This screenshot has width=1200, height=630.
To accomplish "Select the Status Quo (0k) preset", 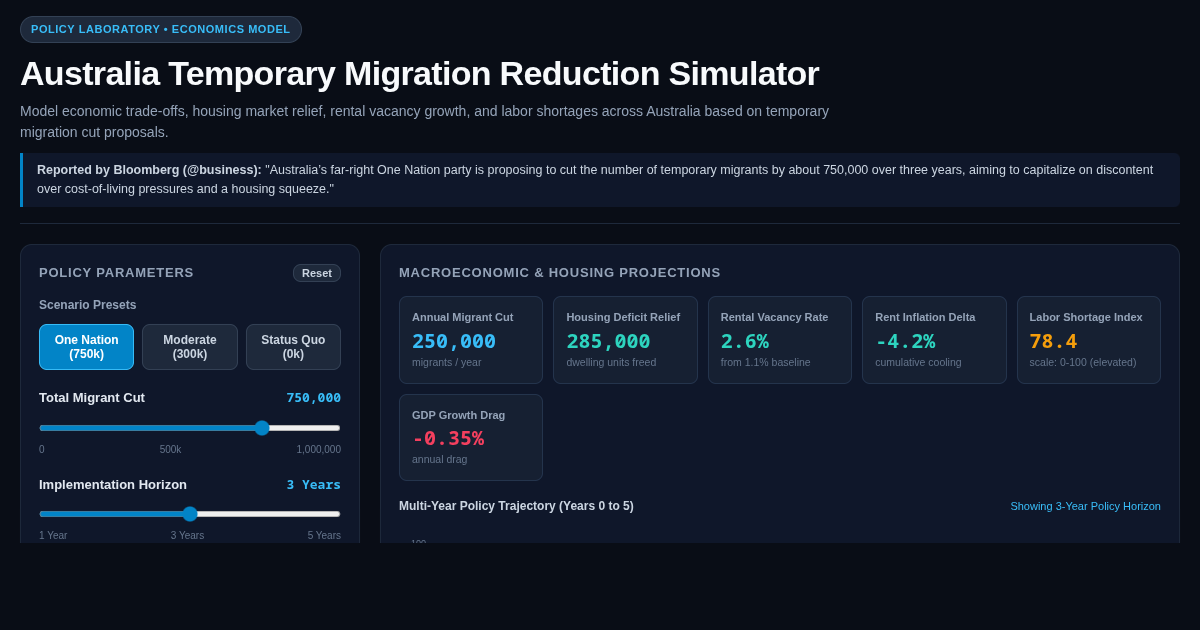I will click(293, 347).
